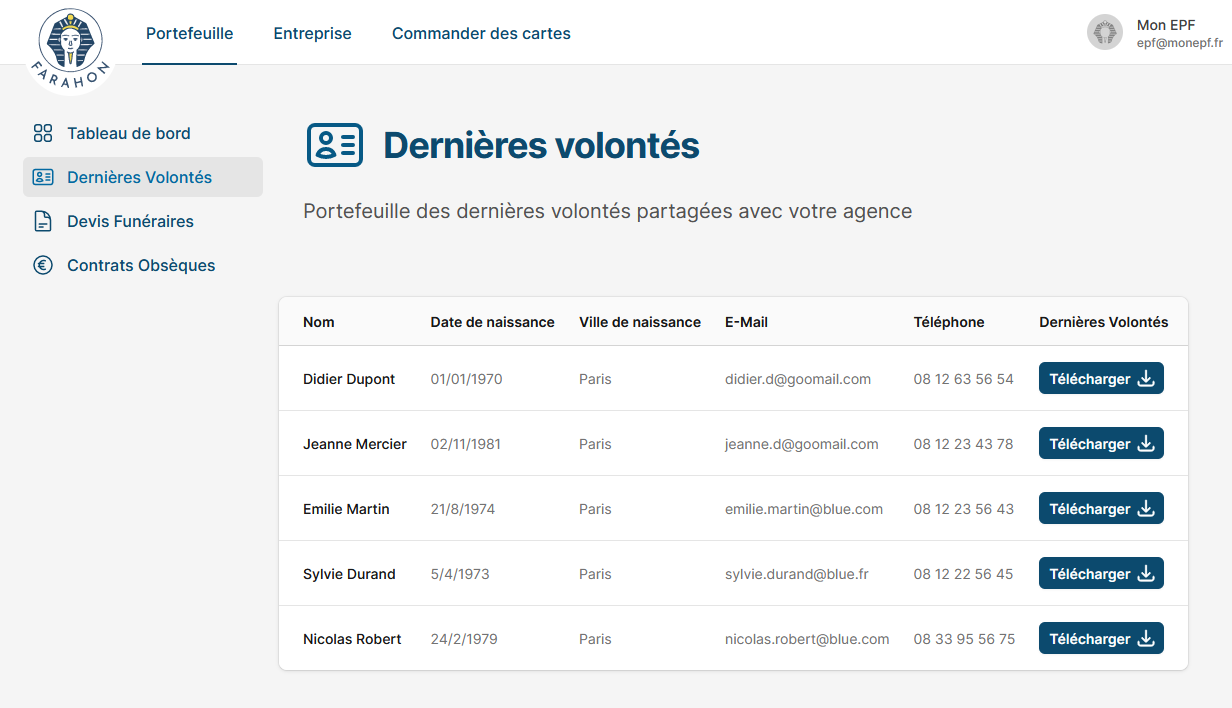
Task: Open Tableau de bord in sidebar
Action: (128, 133)
